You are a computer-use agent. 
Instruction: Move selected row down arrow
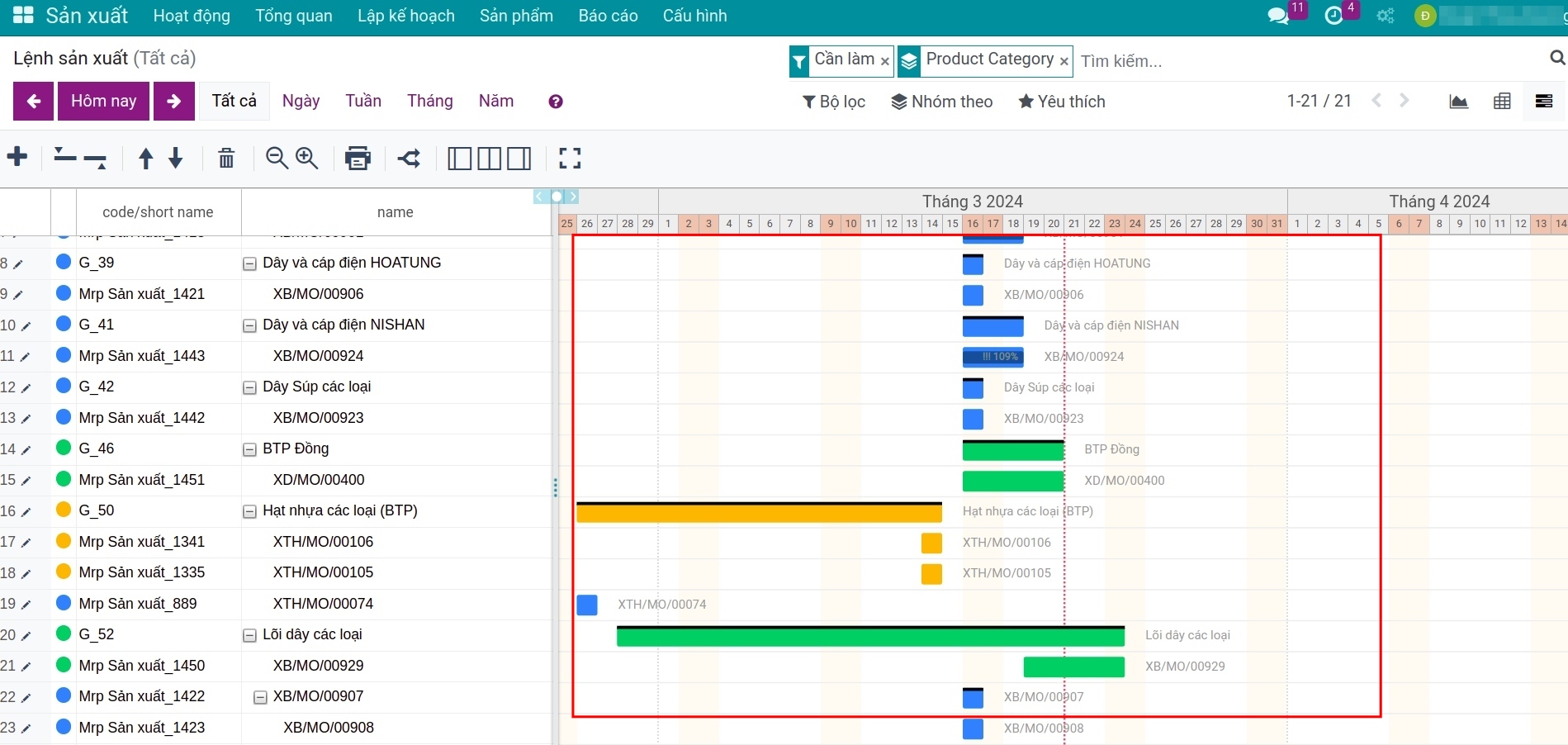(176, 158)
